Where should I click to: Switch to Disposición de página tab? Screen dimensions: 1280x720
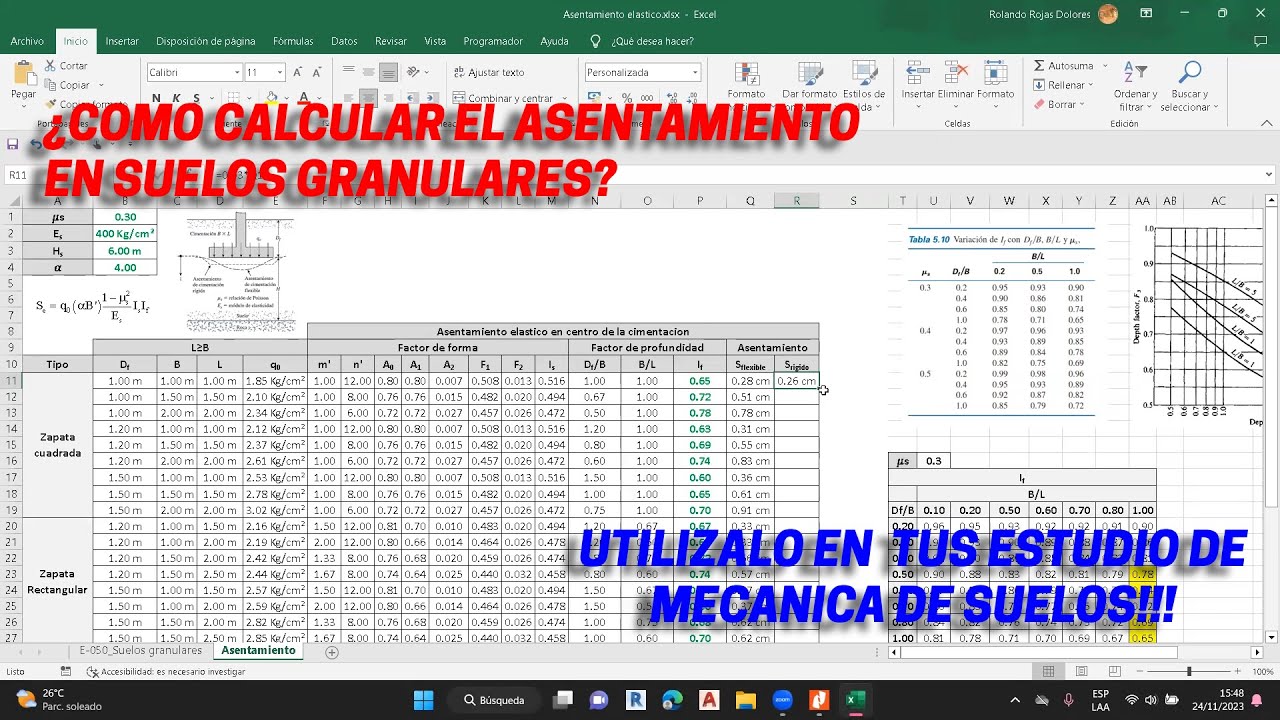206,41
